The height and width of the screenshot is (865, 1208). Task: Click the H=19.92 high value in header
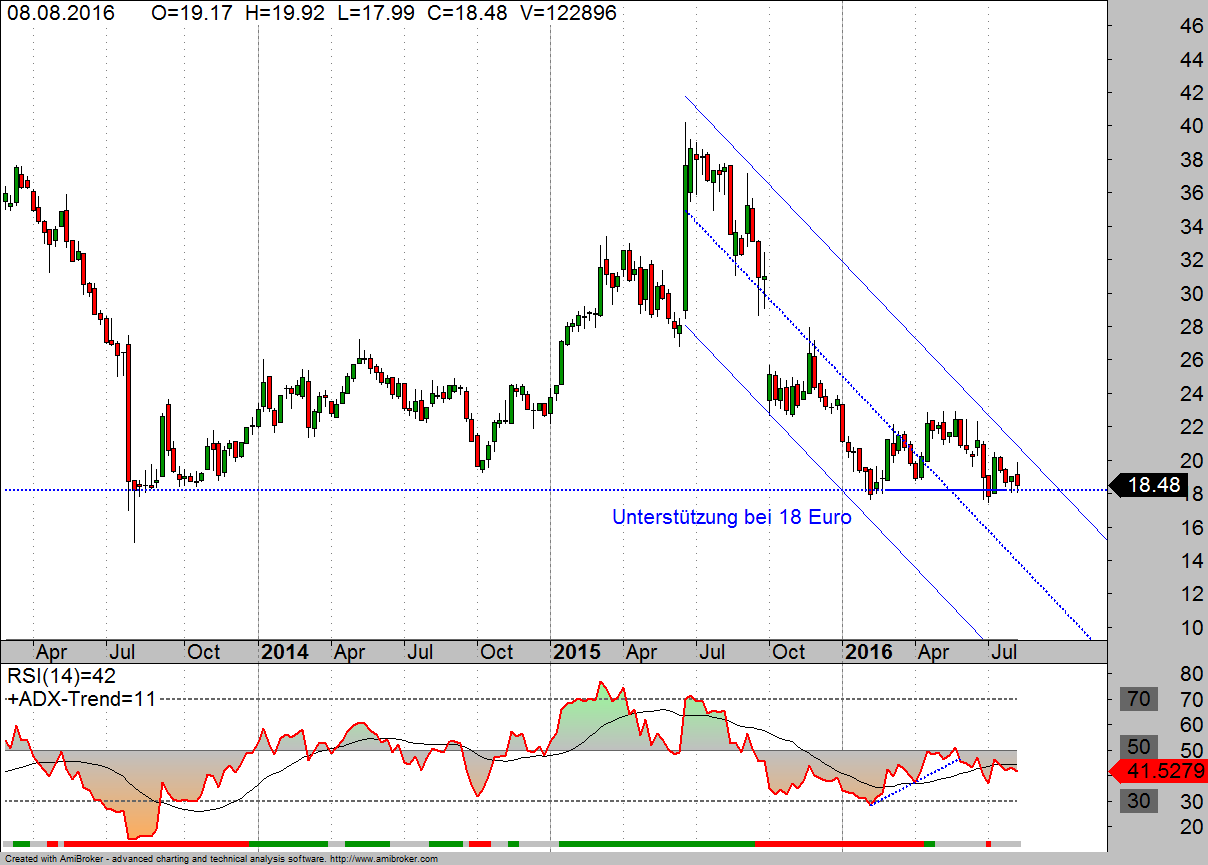point(284,13)
